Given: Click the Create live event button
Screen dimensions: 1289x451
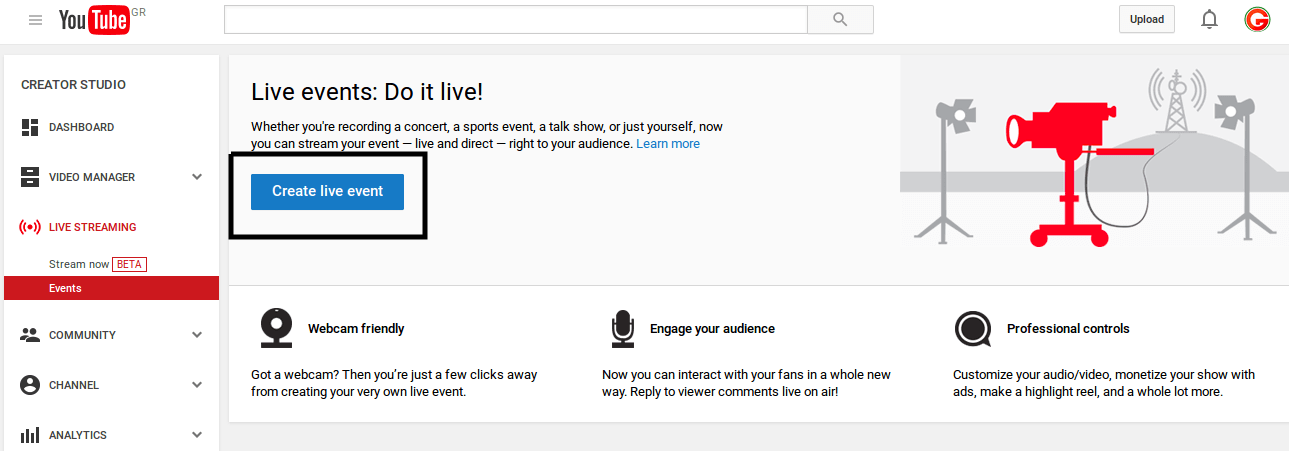Looking at the screenshot, I should tap(327, 191).
